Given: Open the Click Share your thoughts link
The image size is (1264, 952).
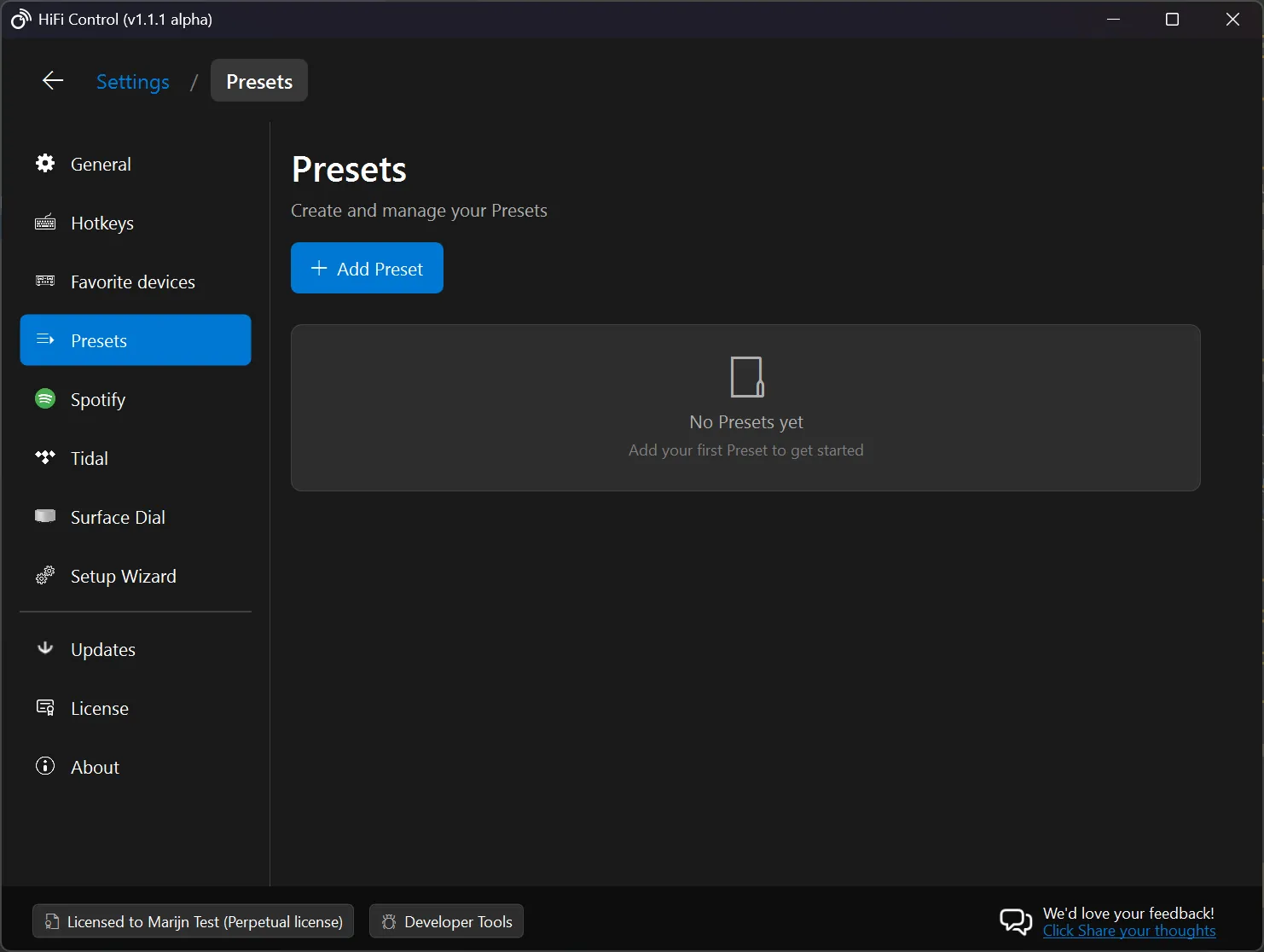Looking at the screenshot, I should click(x=1129, y=931).
